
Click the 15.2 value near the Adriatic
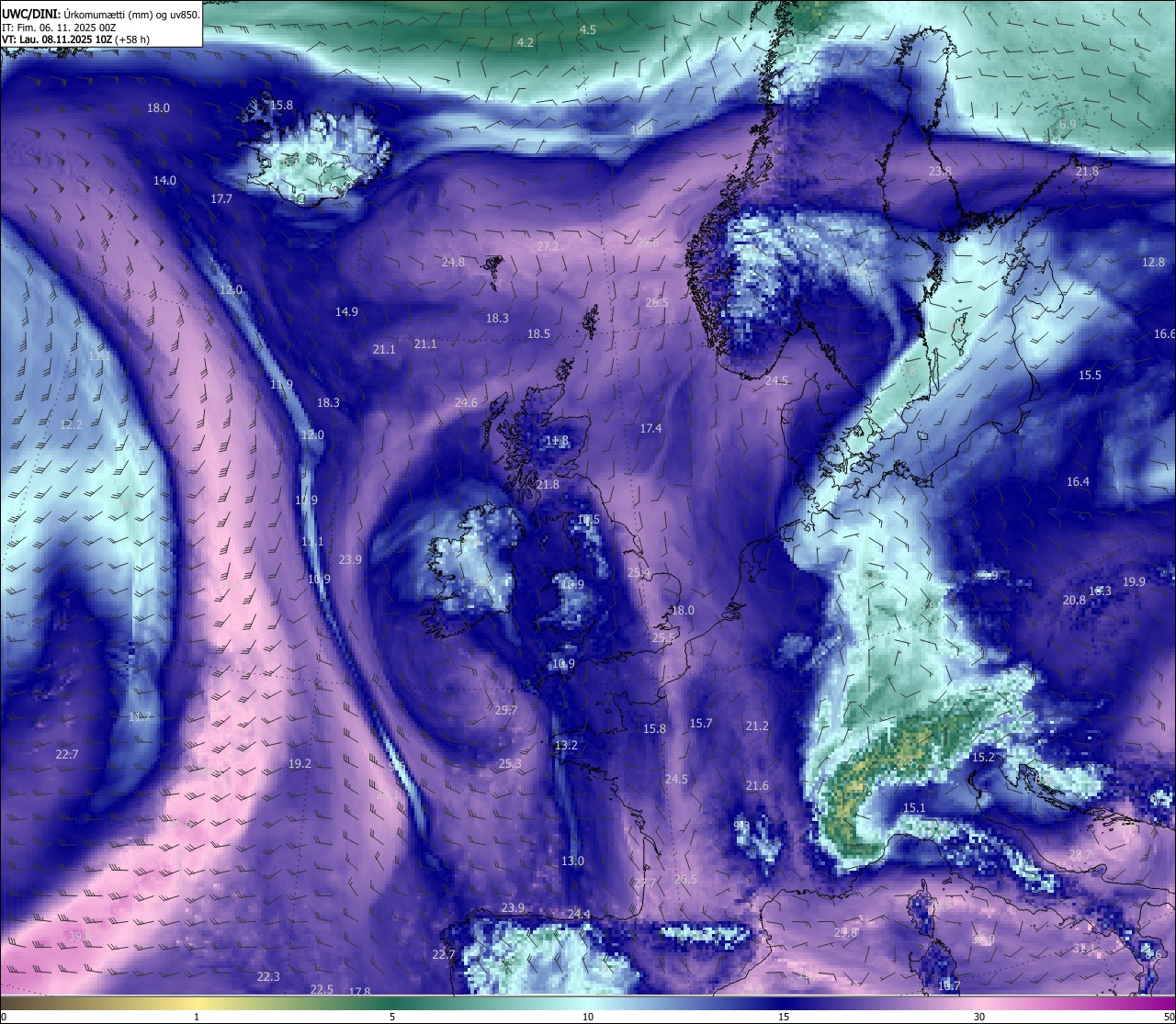(983, 757)
